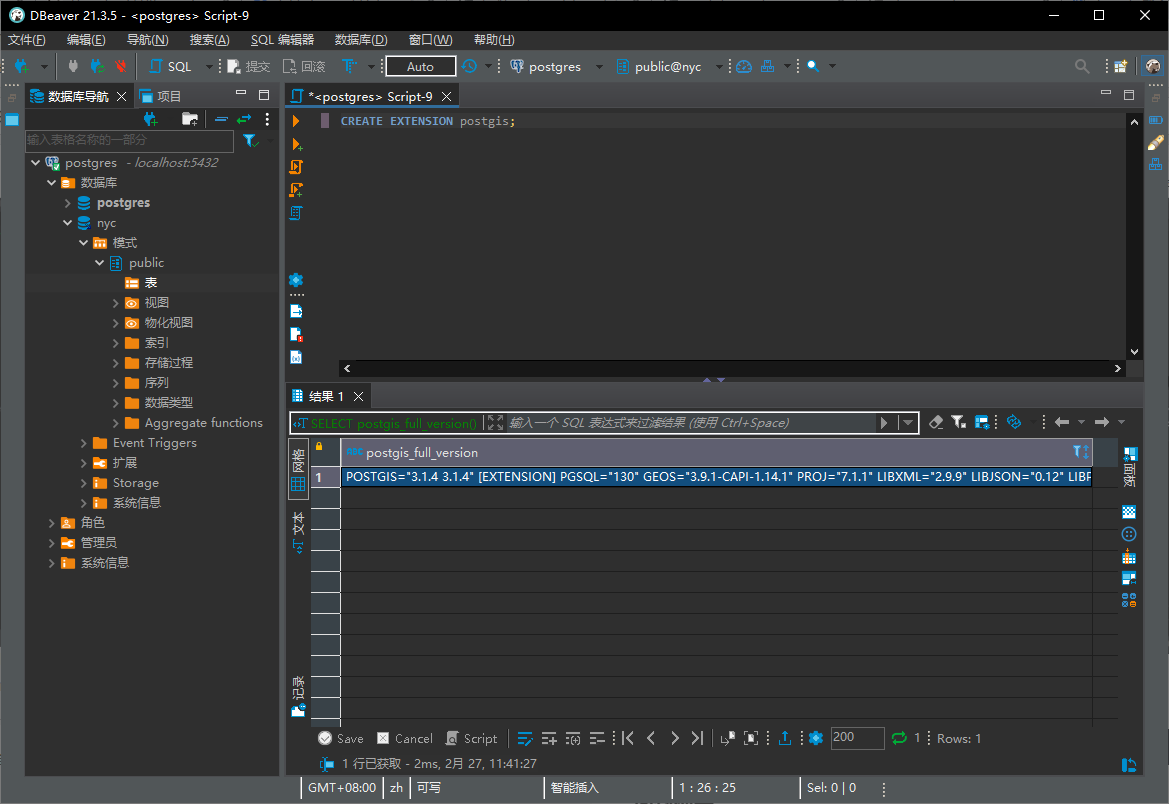This screenshot has height=804, width=1169.
Task: Add a new row in results toolbar
Action: click(549, 738)
